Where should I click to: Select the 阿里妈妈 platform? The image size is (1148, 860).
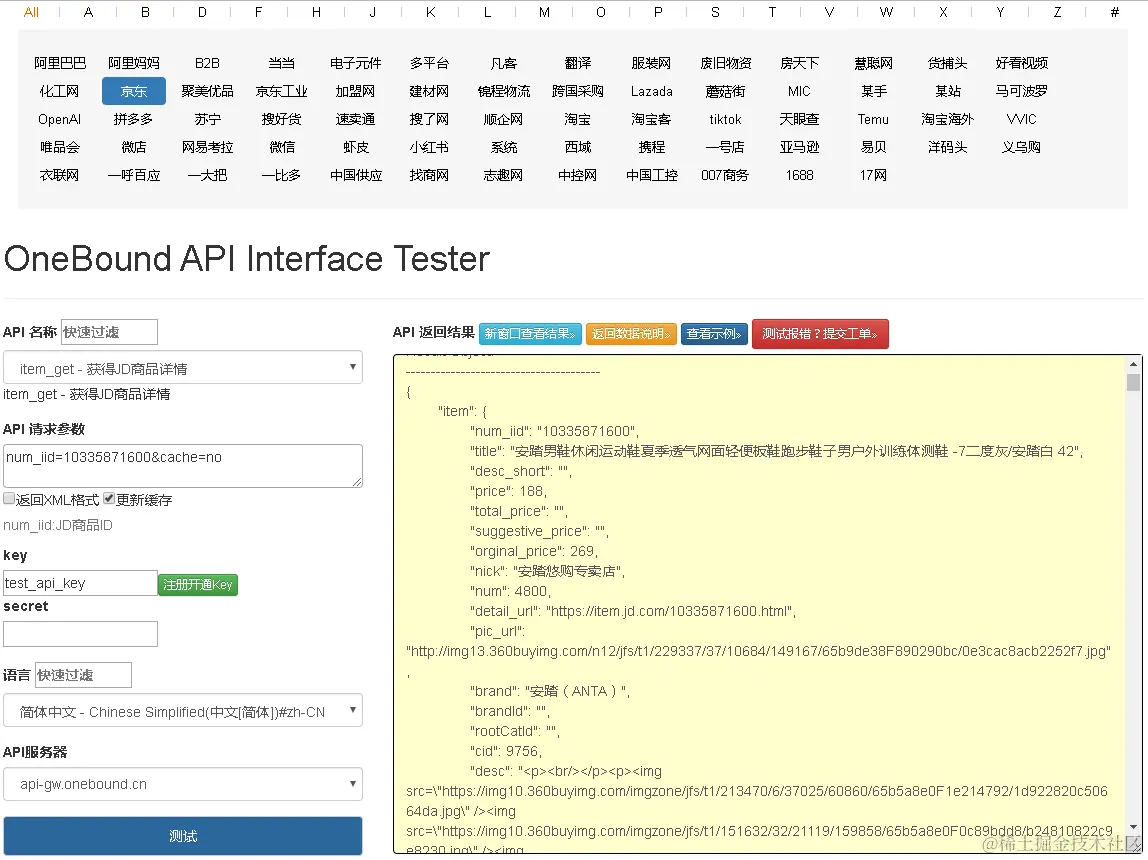(x=134, y=63)
